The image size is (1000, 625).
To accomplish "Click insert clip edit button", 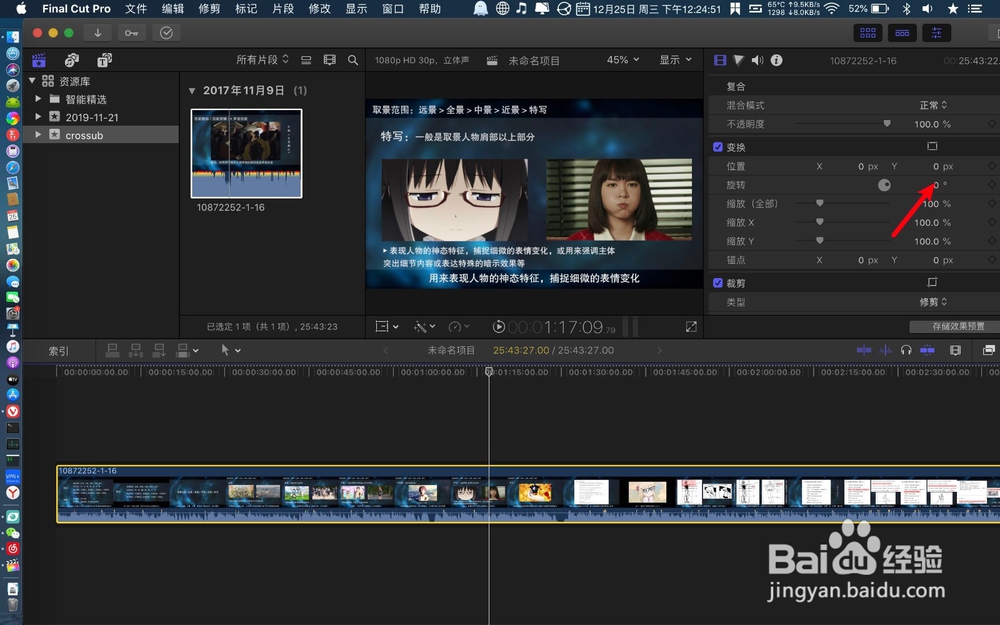I will pos(136,349).
